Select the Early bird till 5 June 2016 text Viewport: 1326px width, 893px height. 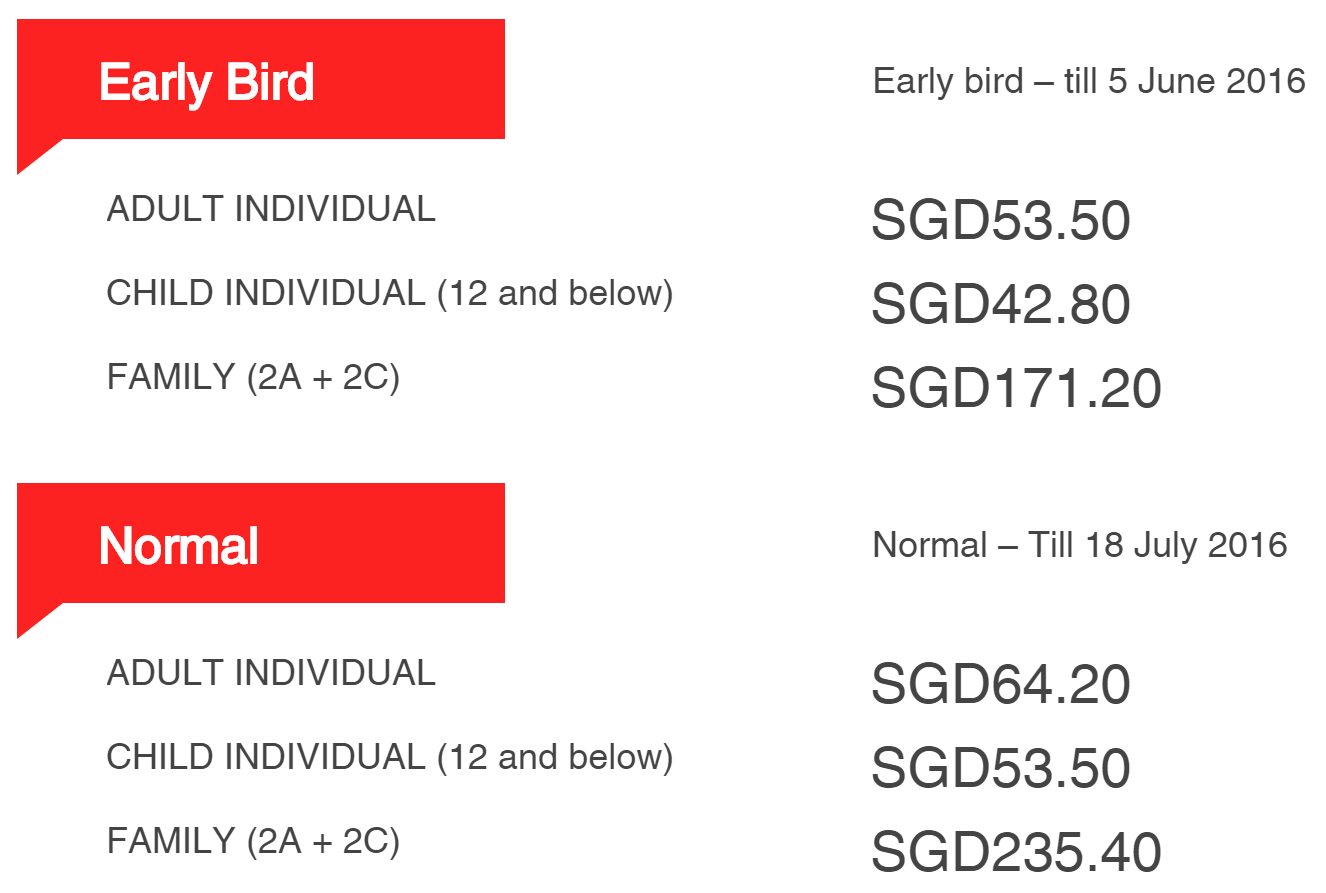click(1088, 81)
